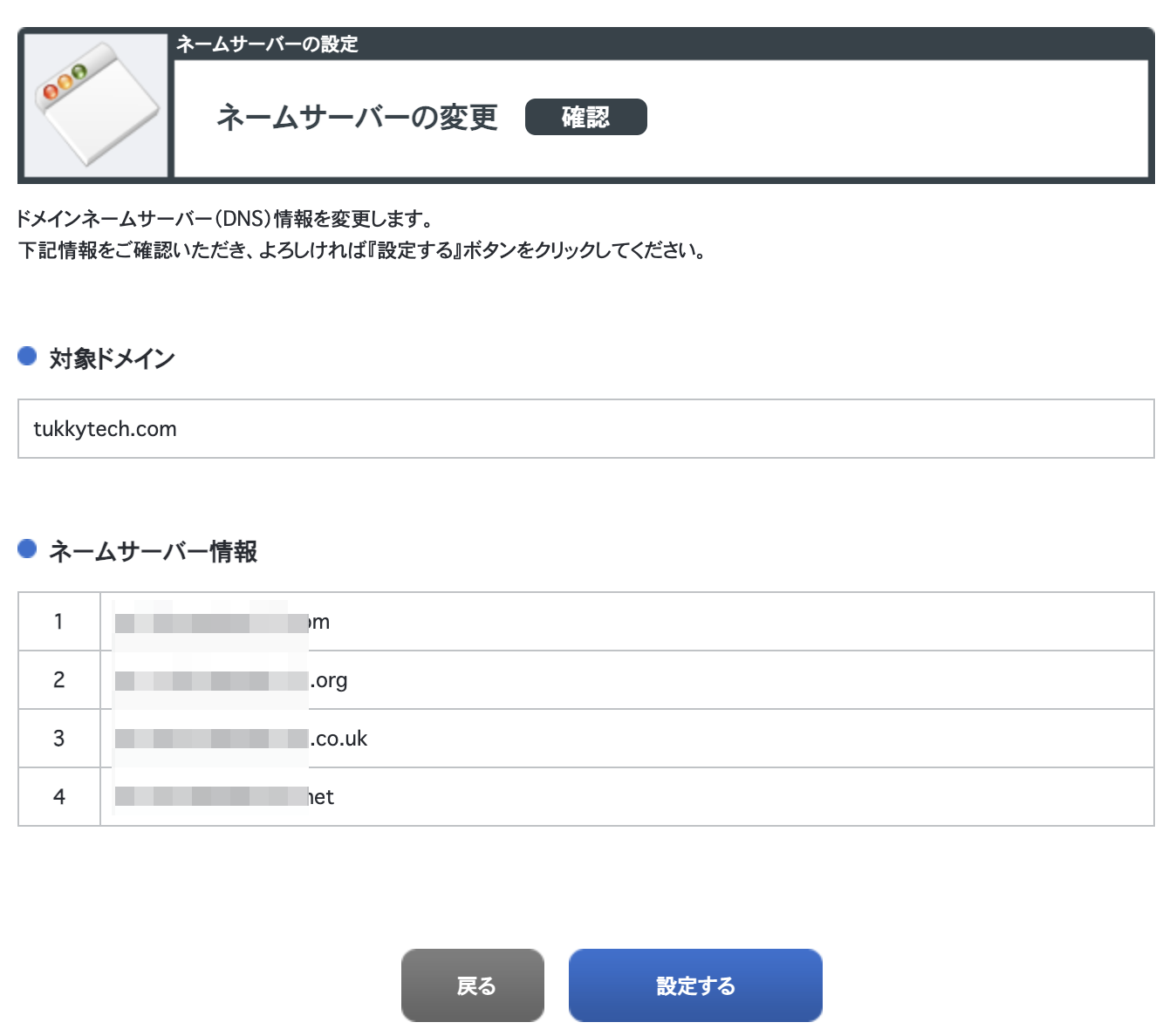Click the nameserver value ending in .org

click(231, 681)
